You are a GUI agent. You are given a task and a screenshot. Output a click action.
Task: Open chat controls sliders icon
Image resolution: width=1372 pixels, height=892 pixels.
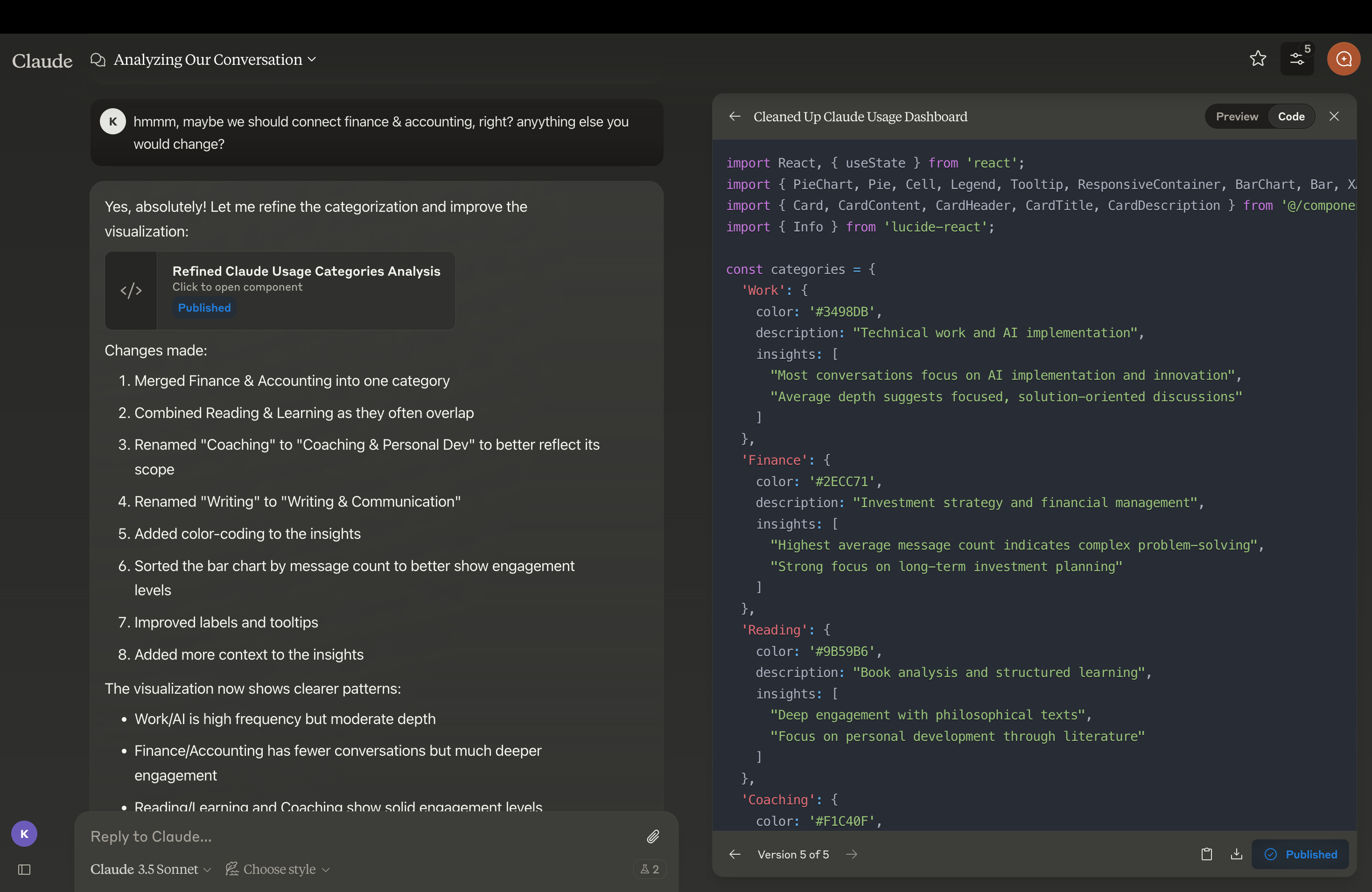pyautogui.click(x=1296, y=58)
